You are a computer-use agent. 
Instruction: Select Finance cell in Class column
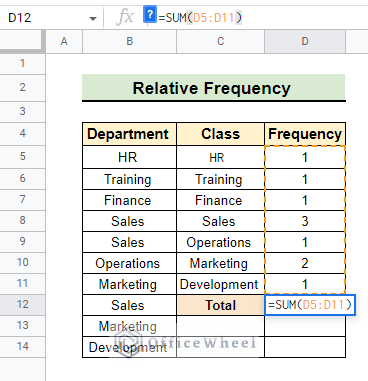220,200
